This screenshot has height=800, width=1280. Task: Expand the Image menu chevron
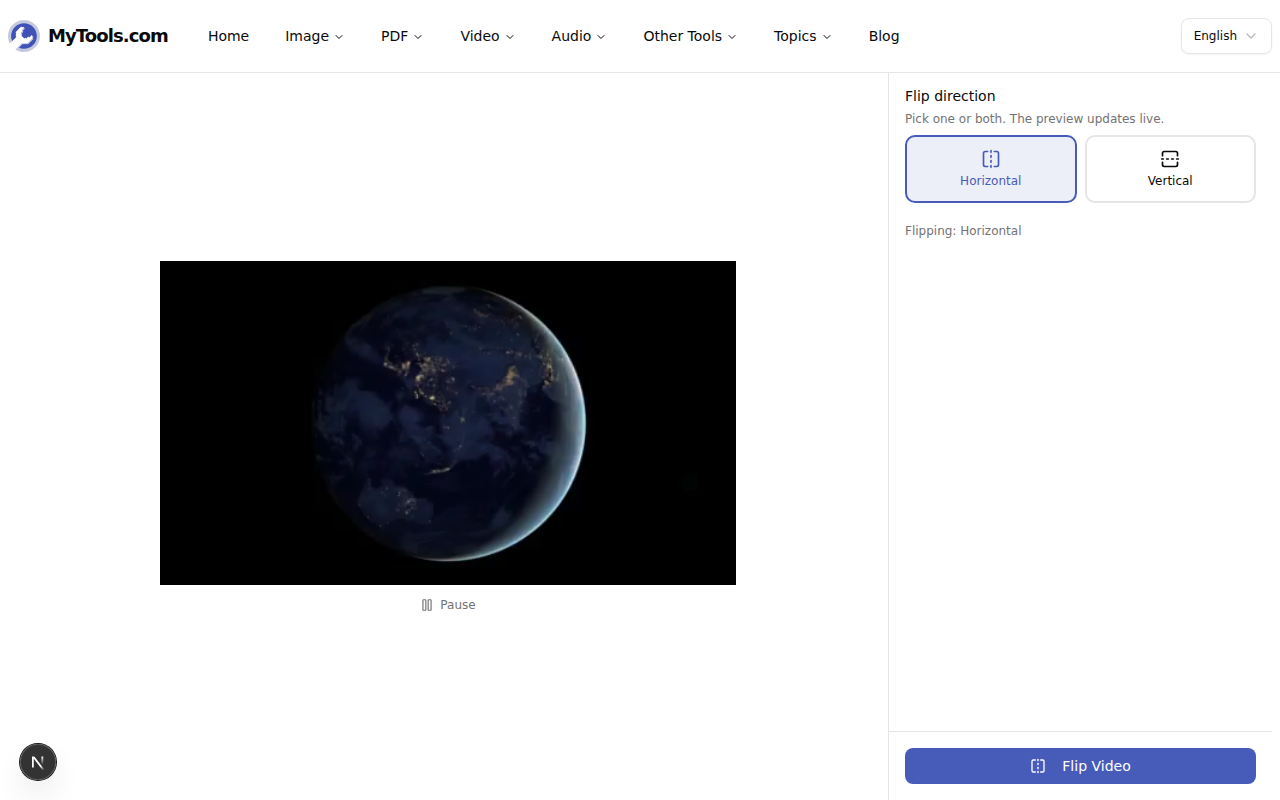tap(339, 37)
